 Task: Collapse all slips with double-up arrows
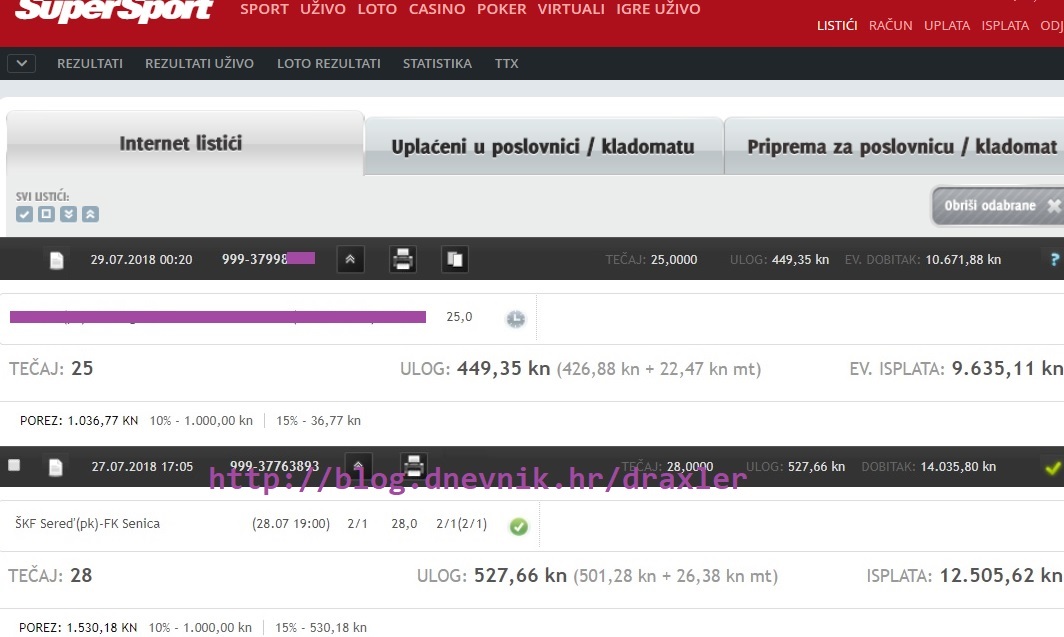pyautogui.click(x=90, y=214)
